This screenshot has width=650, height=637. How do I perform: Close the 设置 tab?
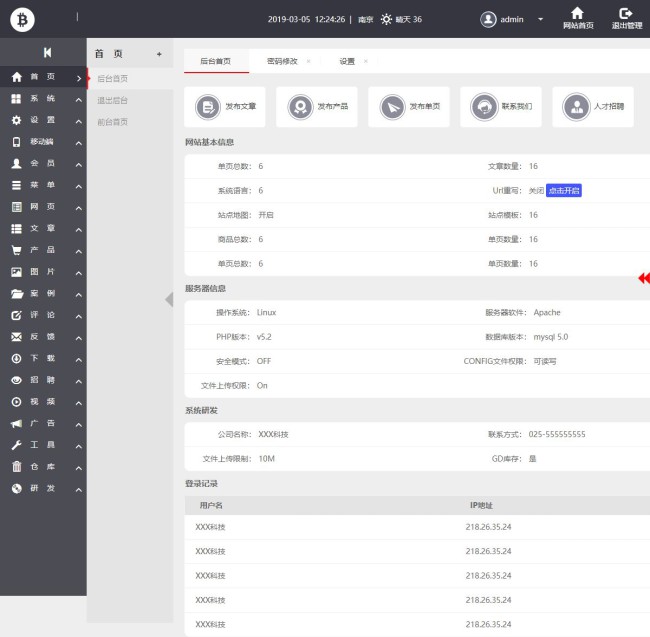tap(366, 61)
